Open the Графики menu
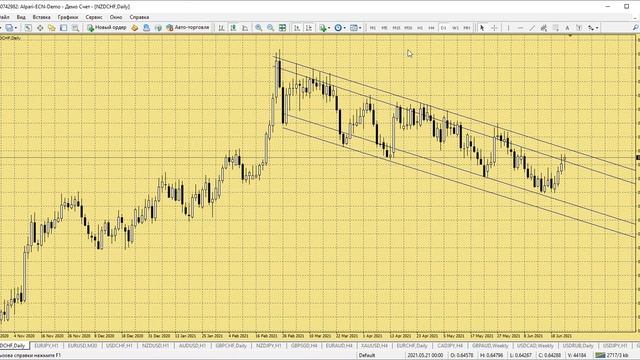 click(x=68, y=17)
